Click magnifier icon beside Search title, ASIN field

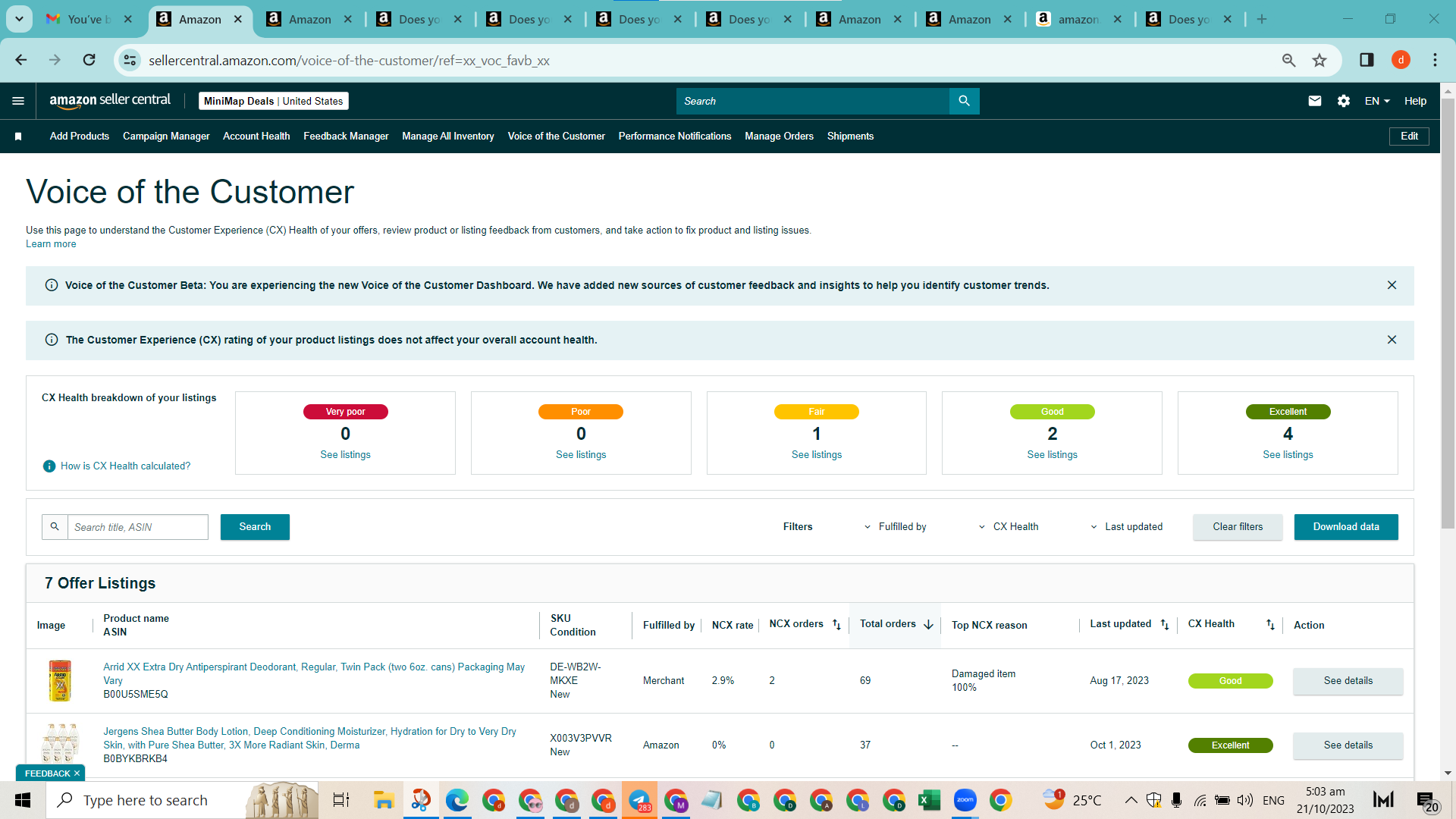pos(55,526)
